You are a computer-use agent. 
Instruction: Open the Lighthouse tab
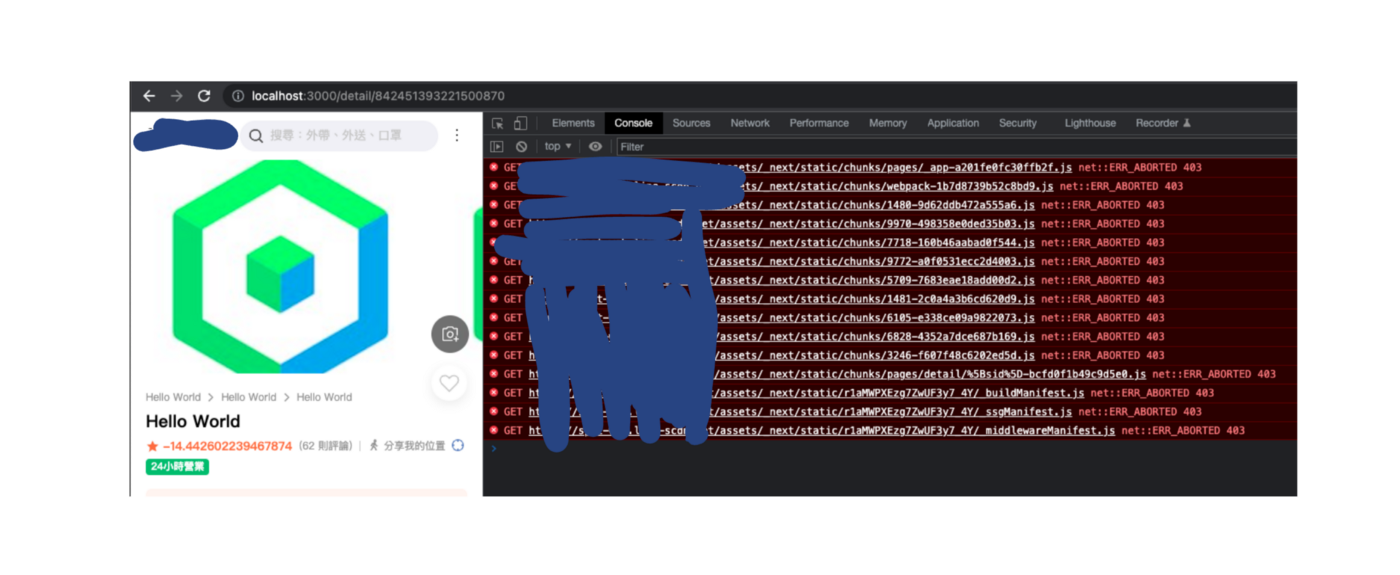(1090, 123)
